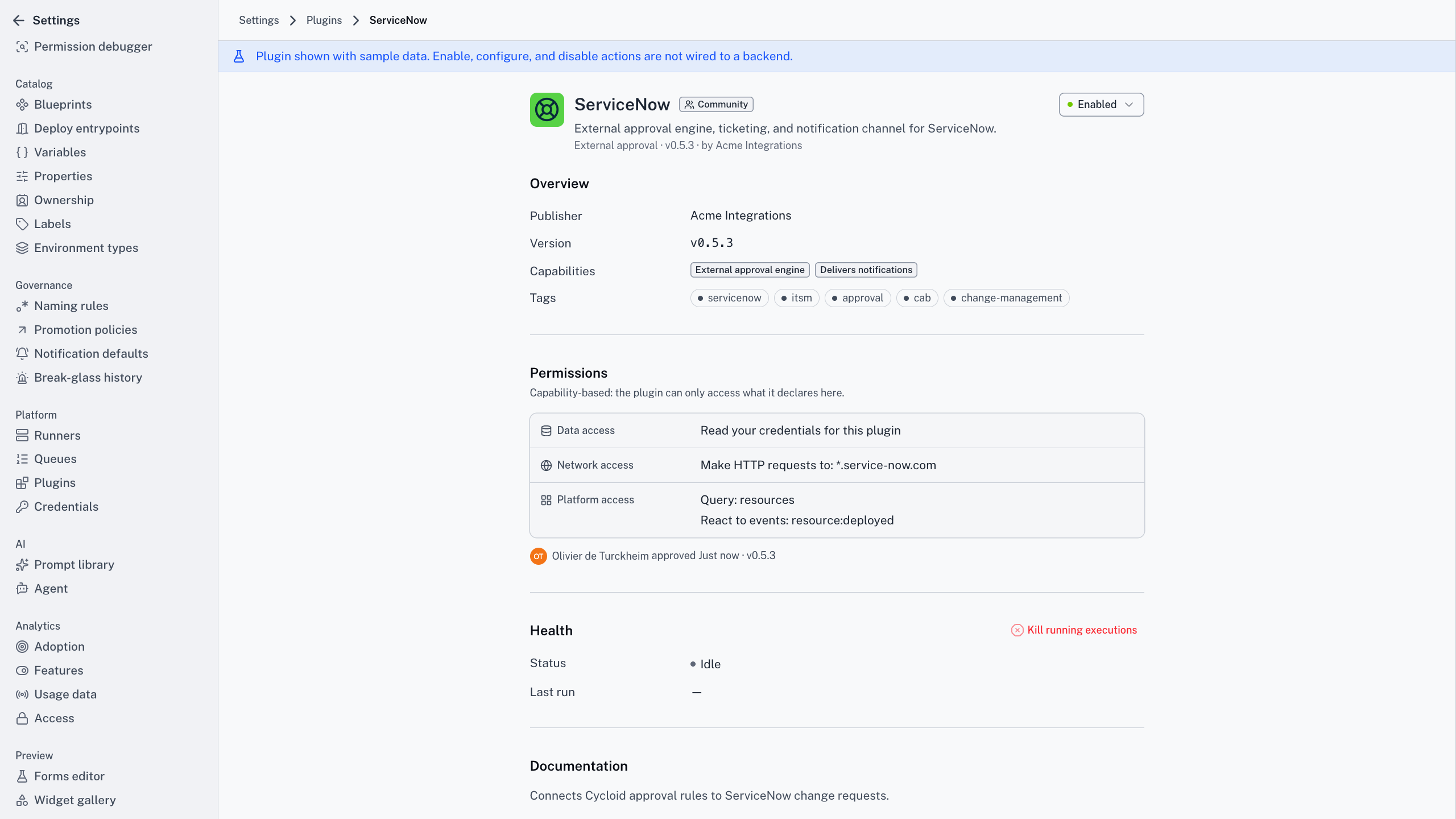Open the Permission debugger icon
The width and height of the screenshot is (1456, 819).
tap(22, 47)
